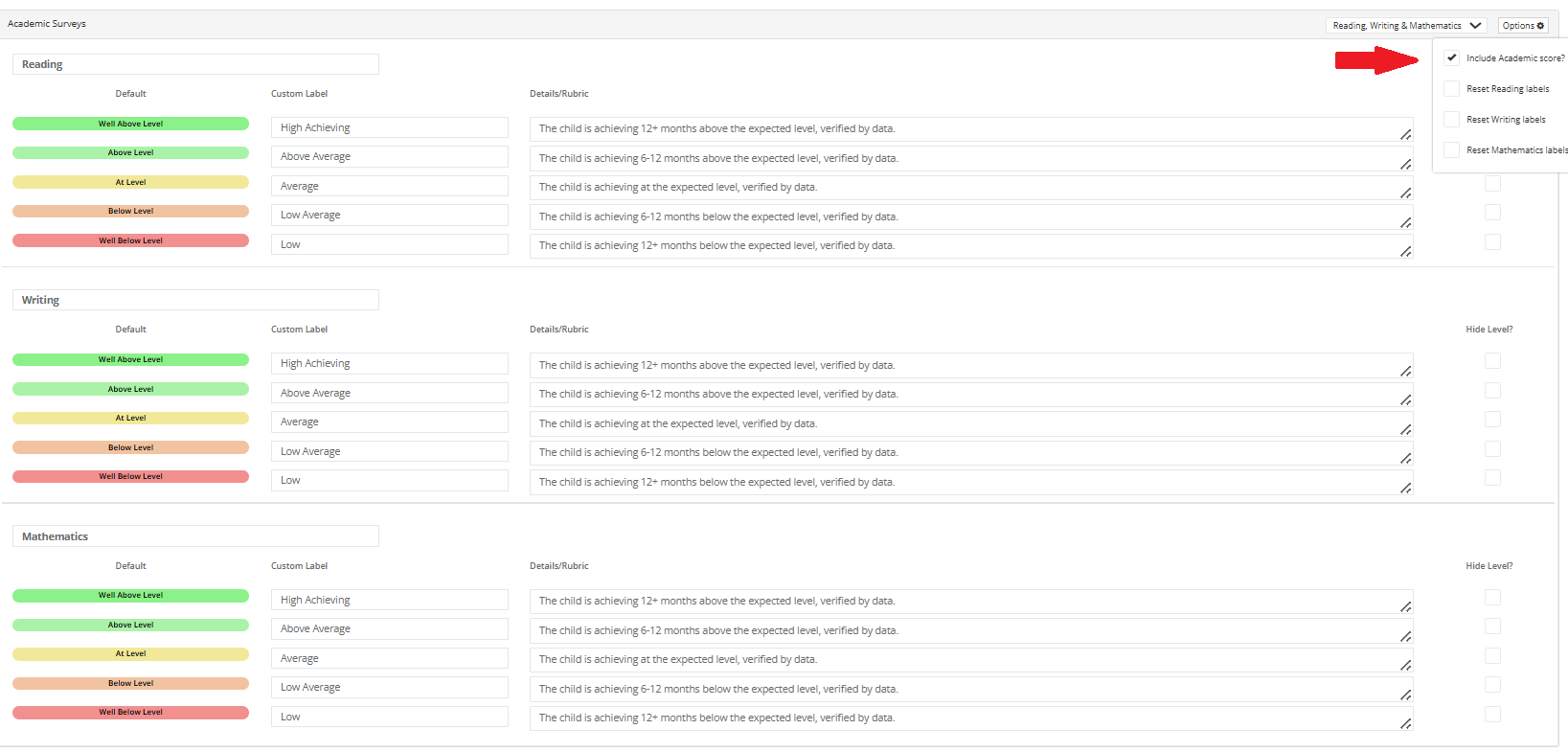Edit Mathematics rubric for Above Level
Image resolution: width=1568 pixels, height=752 pixels.
pos(971,630)
